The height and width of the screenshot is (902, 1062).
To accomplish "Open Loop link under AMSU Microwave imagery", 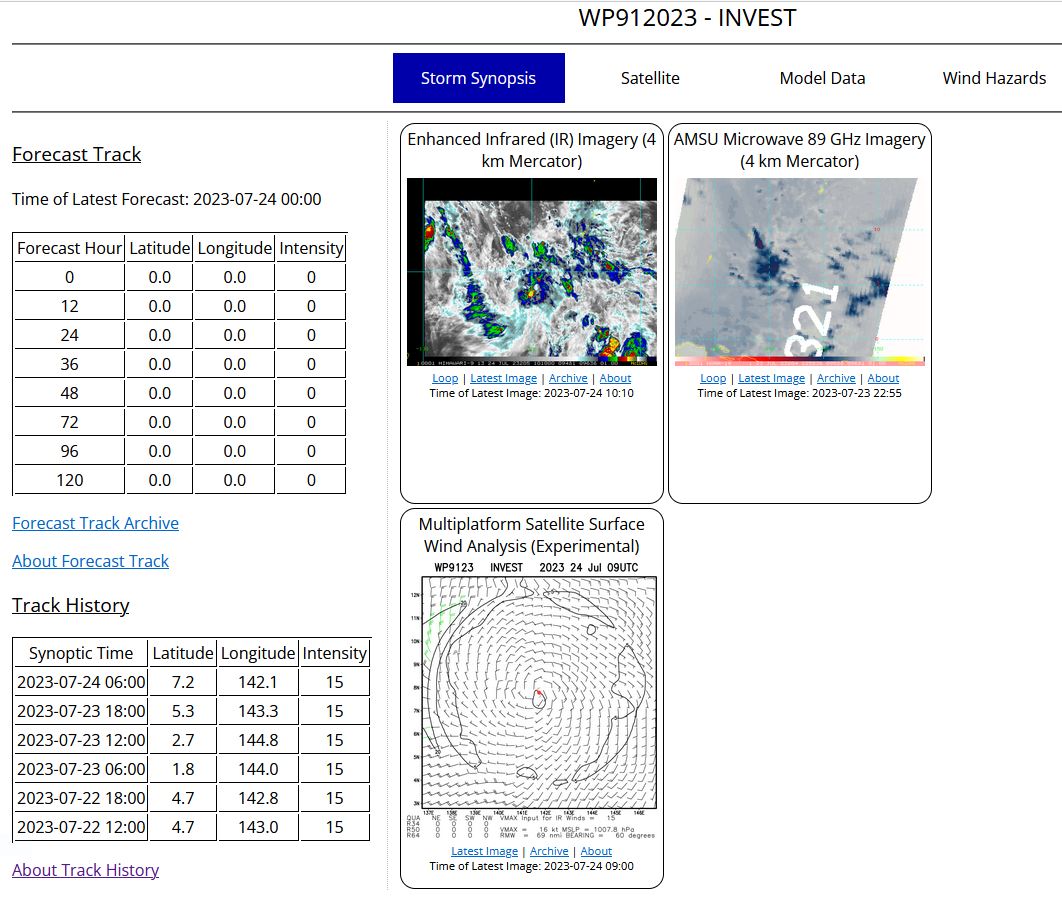I will [x=713, y=378].
